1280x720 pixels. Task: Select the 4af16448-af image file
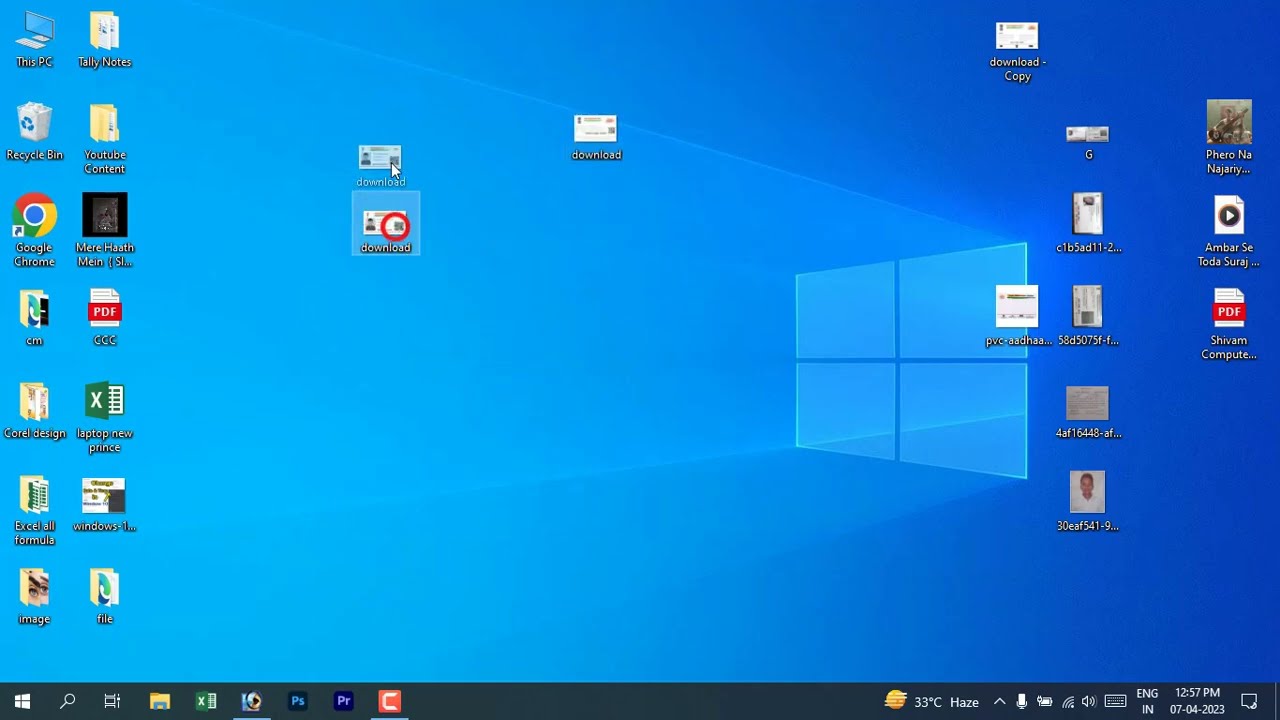[1088, 412]
